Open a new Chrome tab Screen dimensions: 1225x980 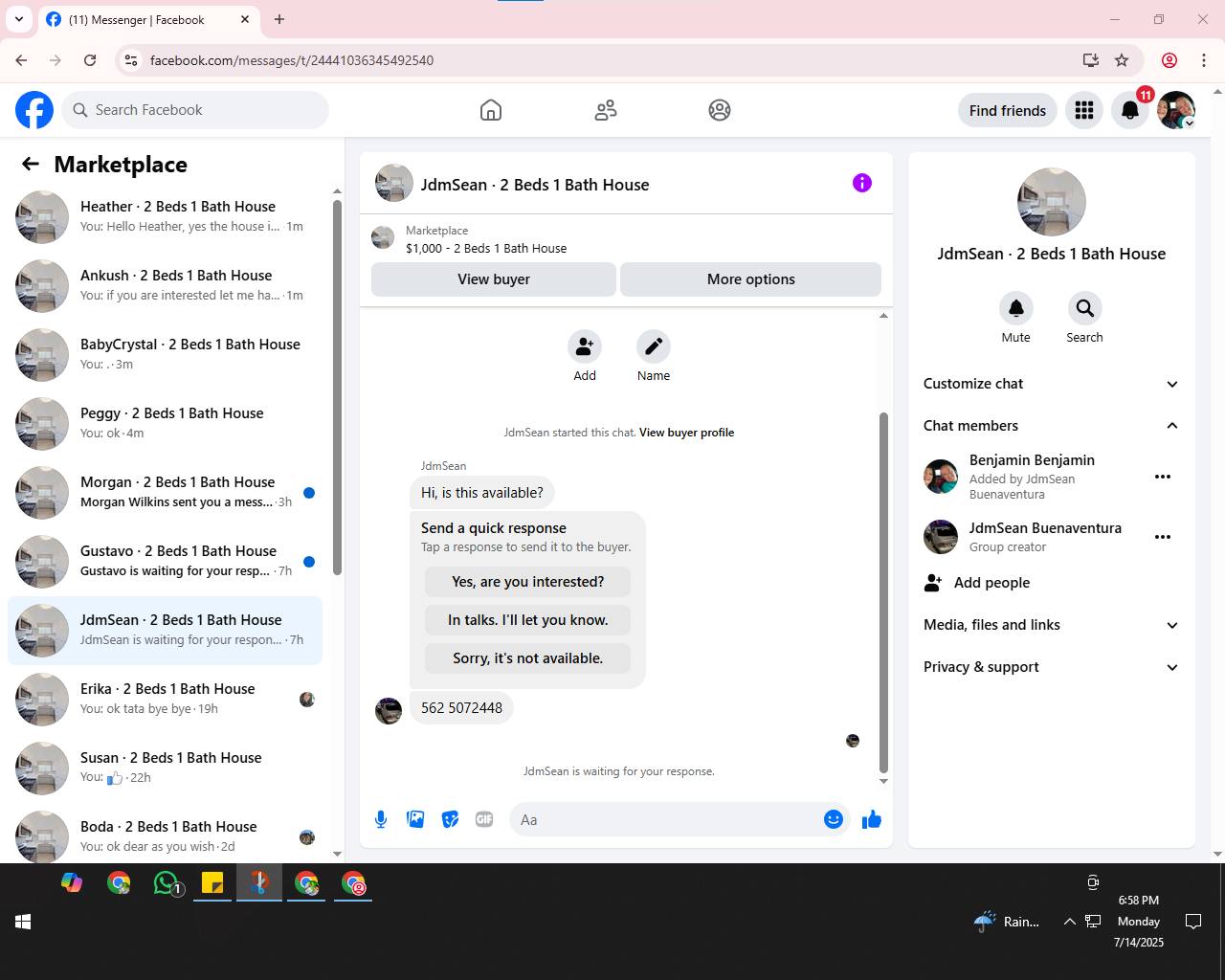tap(279, 19)
